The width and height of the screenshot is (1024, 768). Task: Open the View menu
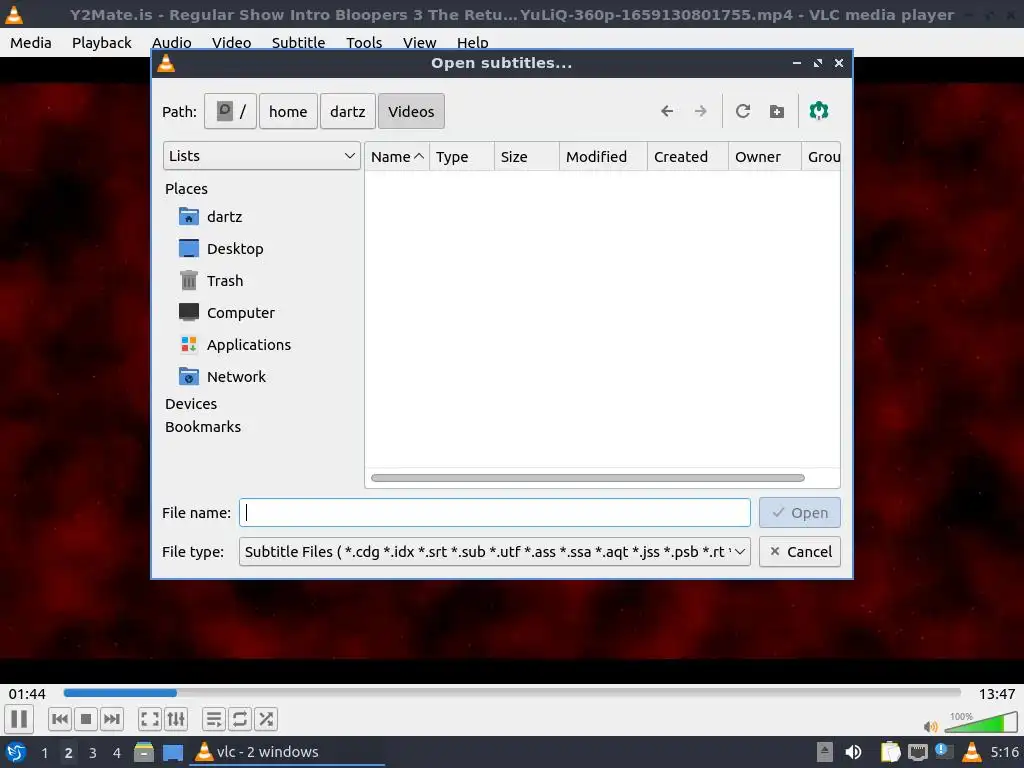tap(419, 42)
